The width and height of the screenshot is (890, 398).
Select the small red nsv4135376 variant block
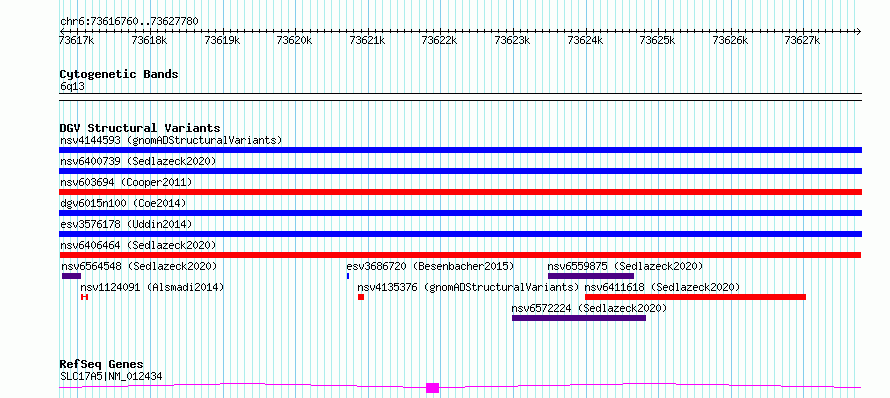pyautogui.click(x=361, y=297)
